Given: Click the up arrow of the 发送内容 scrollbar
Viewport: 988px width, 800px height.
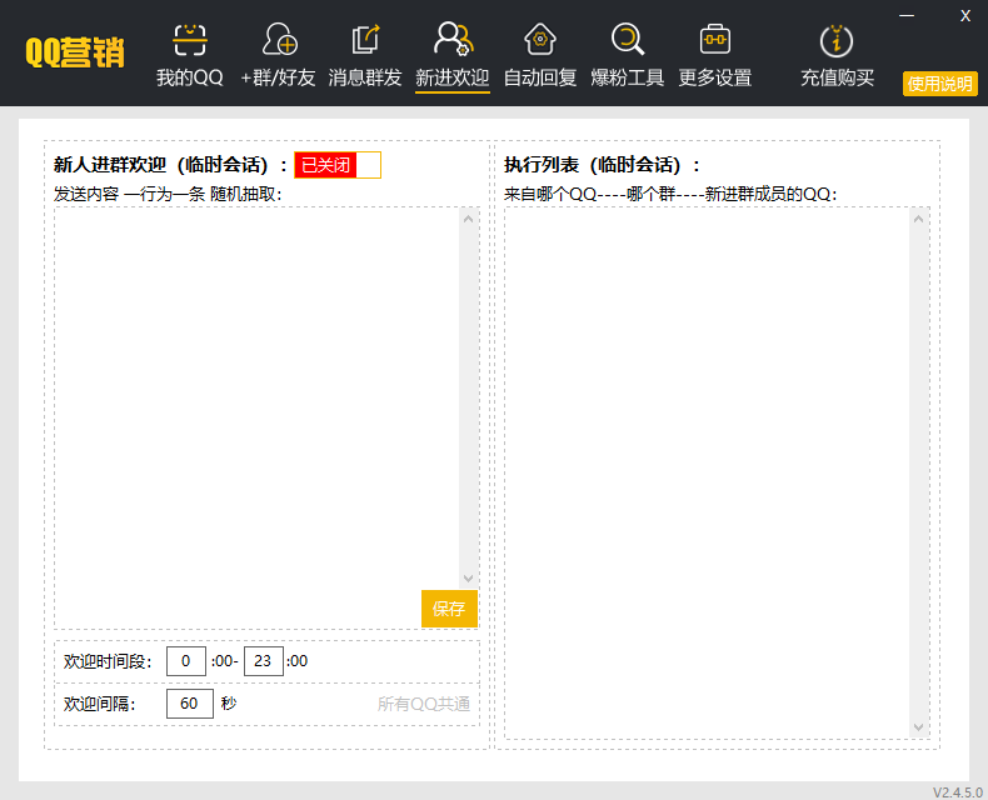Looking at the screenshot, I should click(x=468, y=219).
